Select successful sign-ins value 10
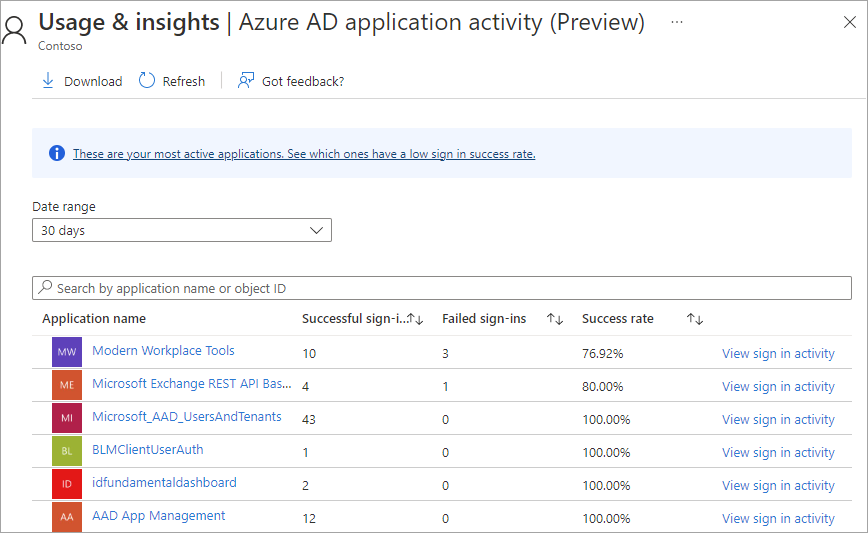 [309, 354]
